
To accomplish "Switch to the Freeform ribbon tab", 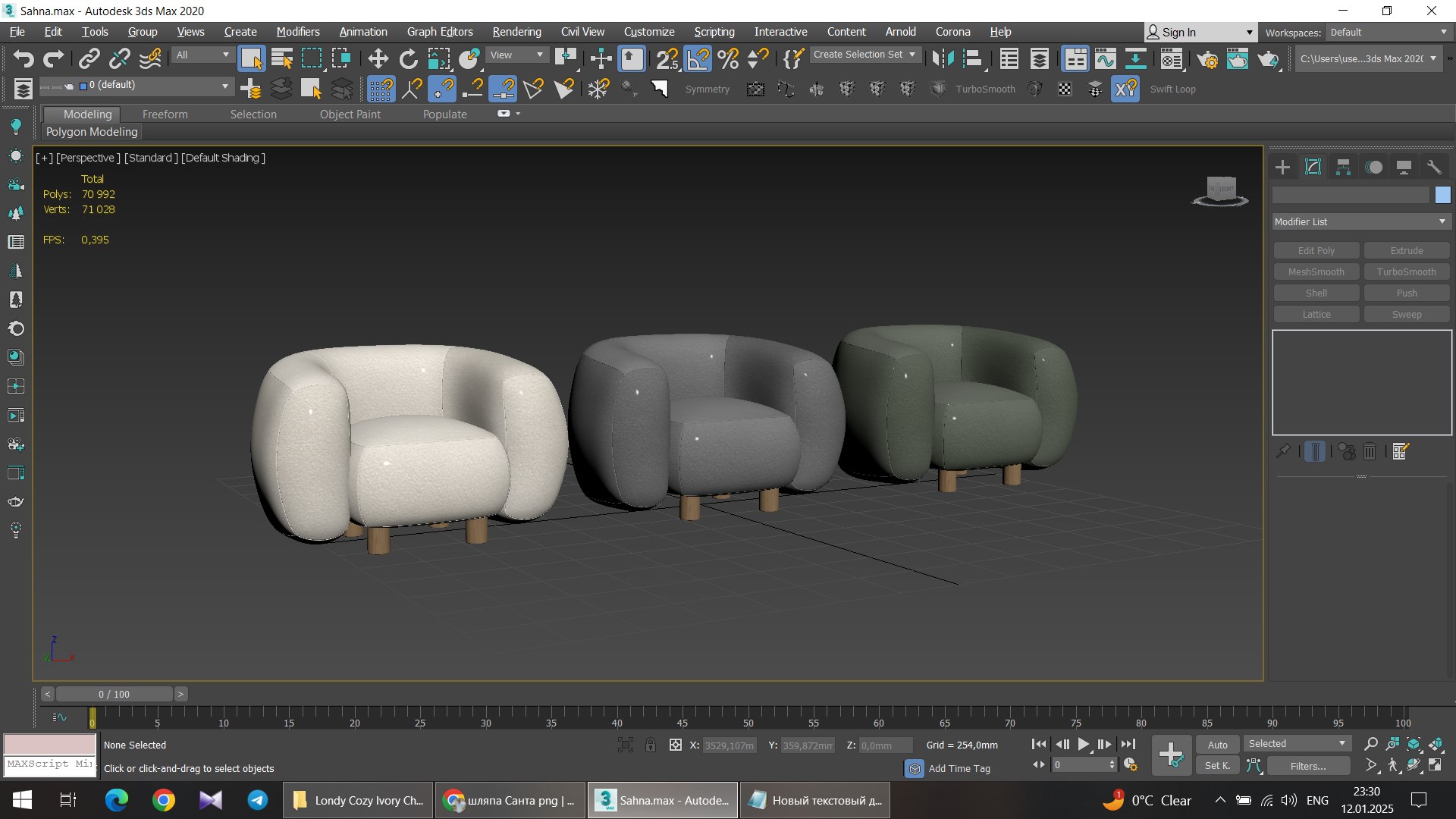I will click(x=165, y=114).
